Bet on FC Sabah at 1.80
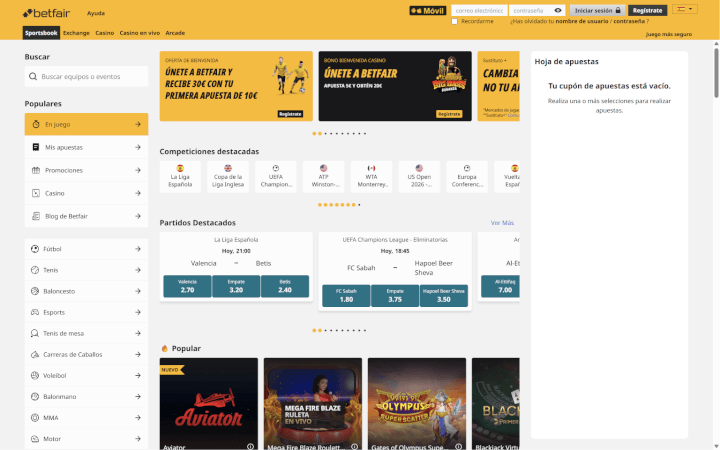This screenshot has height=450, width=720. click(346, 296)
